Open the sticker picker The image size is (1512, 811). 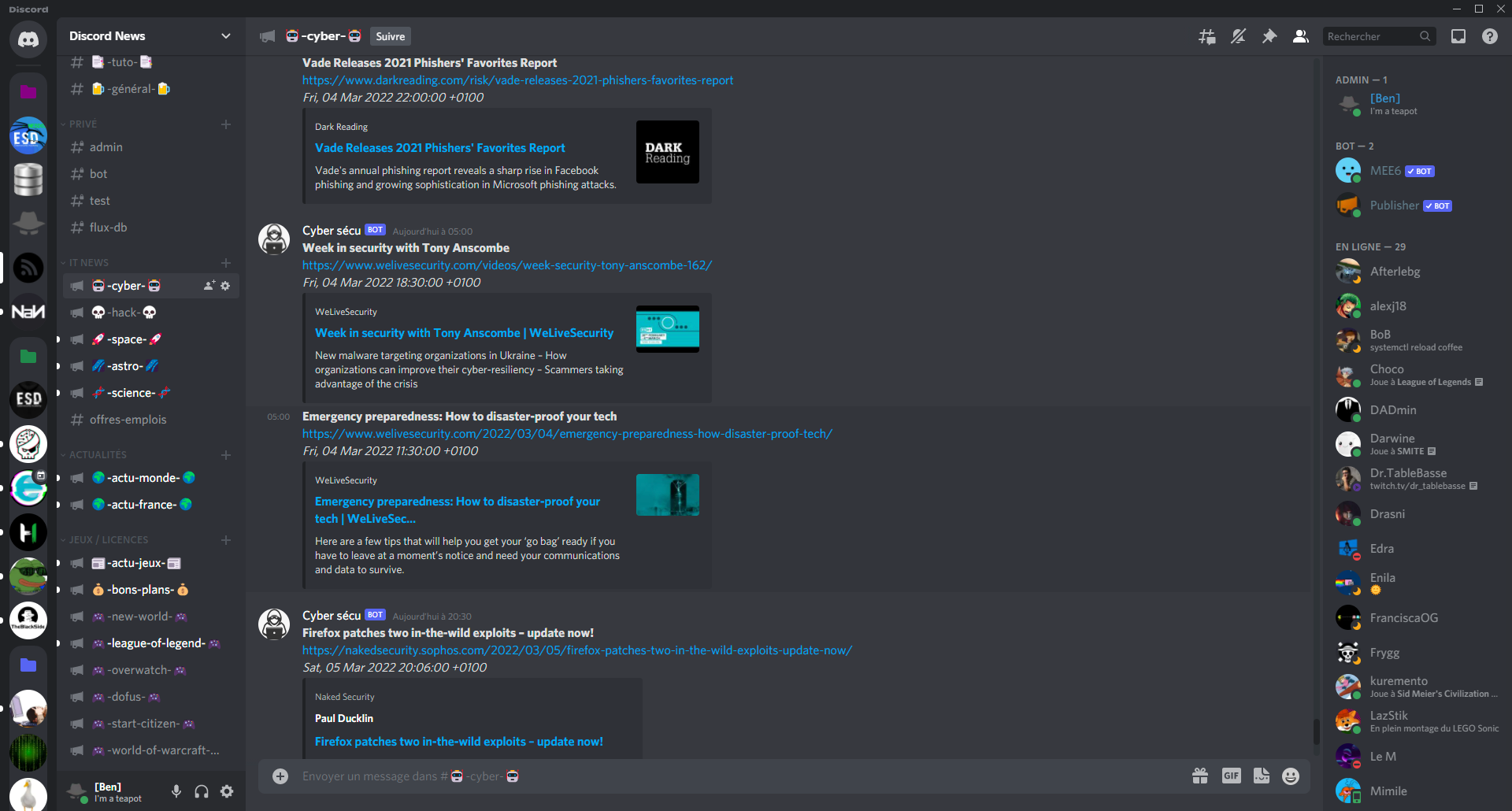click(x=1262, y=776)
